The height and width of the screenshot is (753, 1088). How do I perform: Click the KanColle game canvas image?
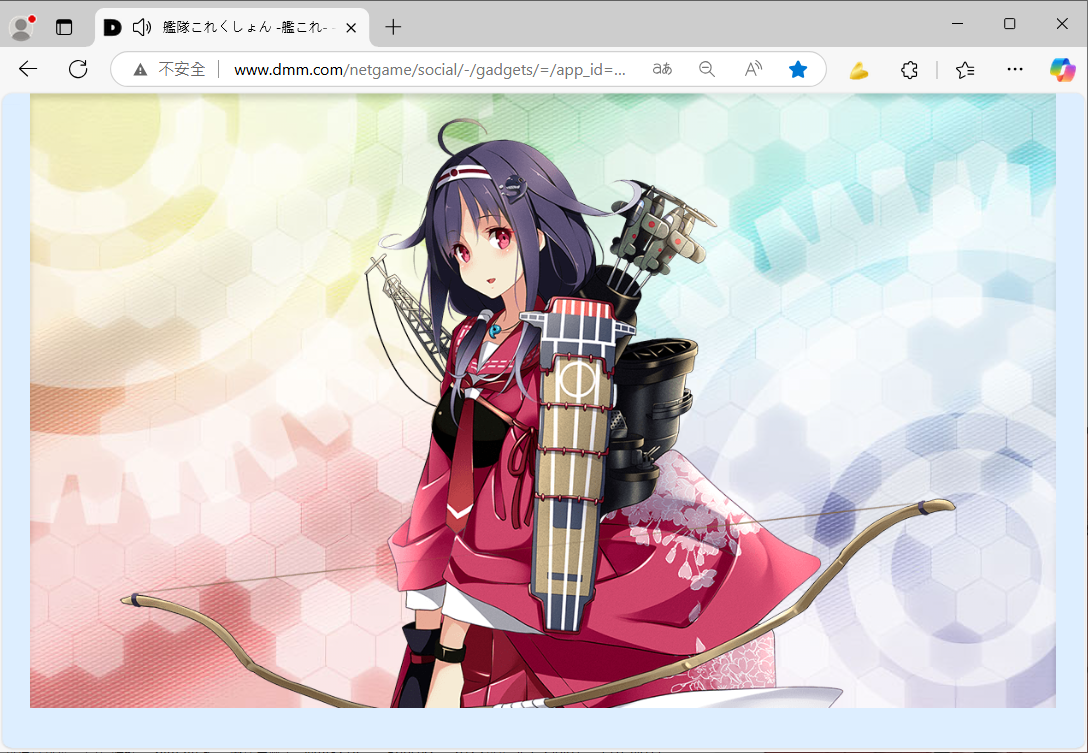[543, 401]
